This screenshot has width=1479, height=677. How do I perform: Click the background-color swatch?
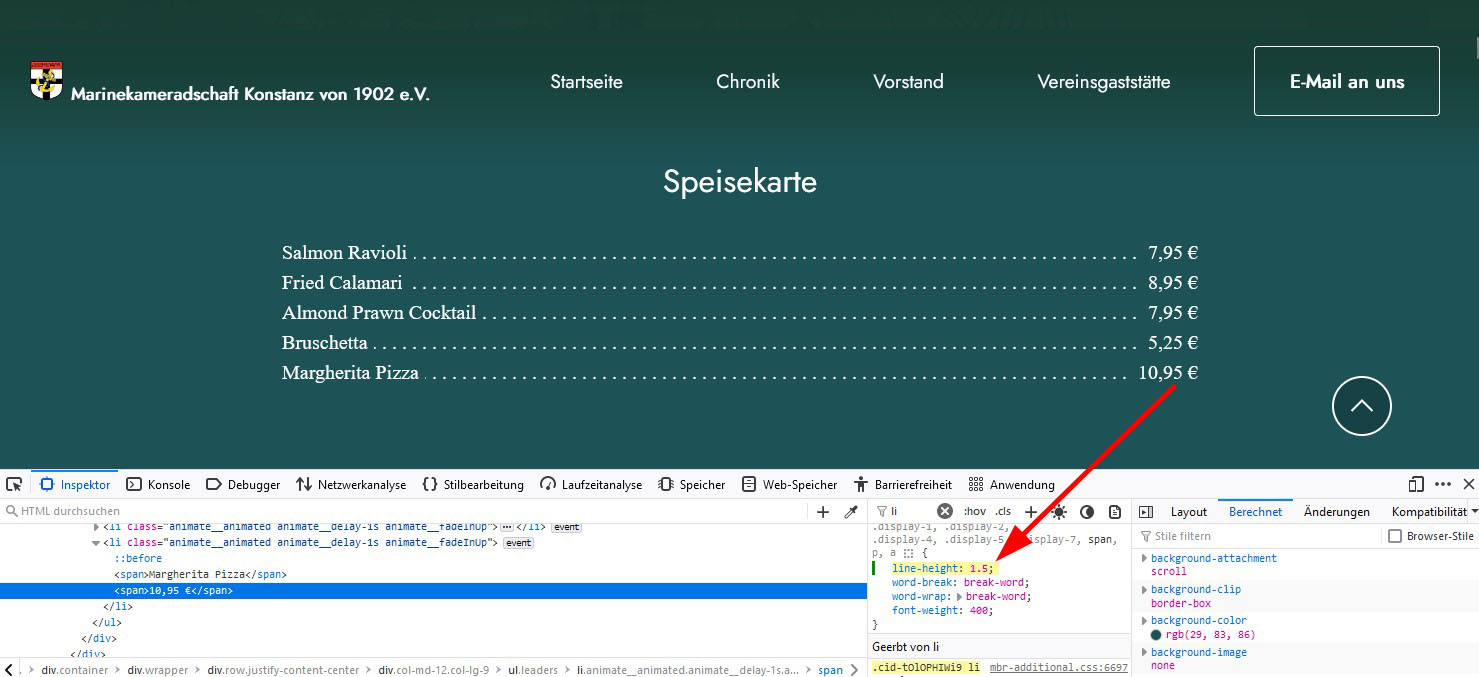1156,635
